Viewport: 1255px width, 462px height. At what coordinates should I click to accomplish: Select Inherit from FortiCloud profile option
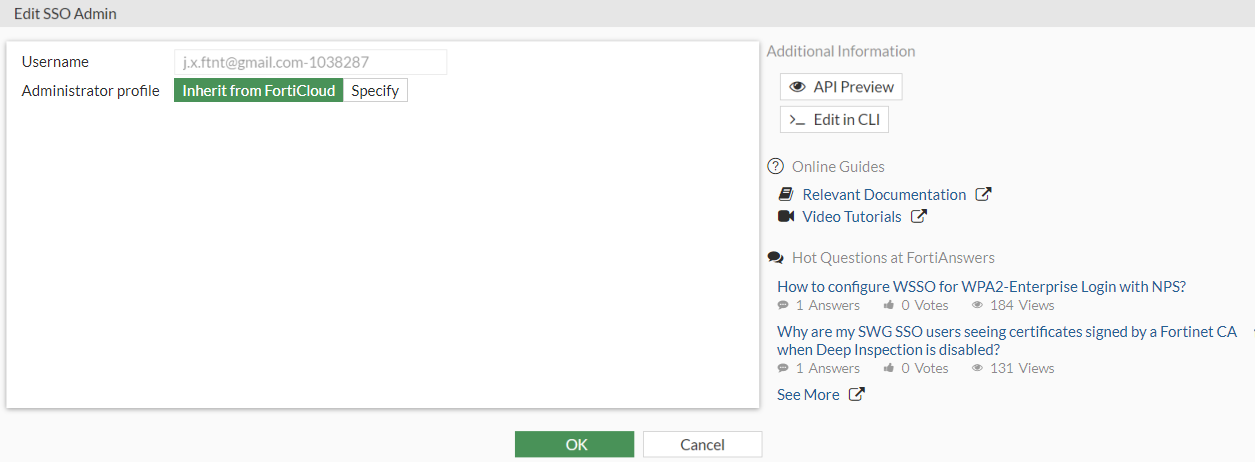point(259,91)
